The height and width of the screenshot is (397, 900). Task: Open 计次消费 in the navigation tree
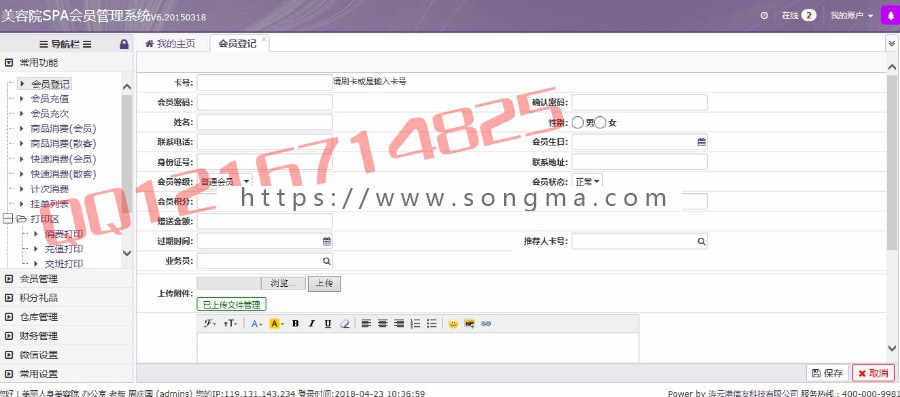(50, 189)
